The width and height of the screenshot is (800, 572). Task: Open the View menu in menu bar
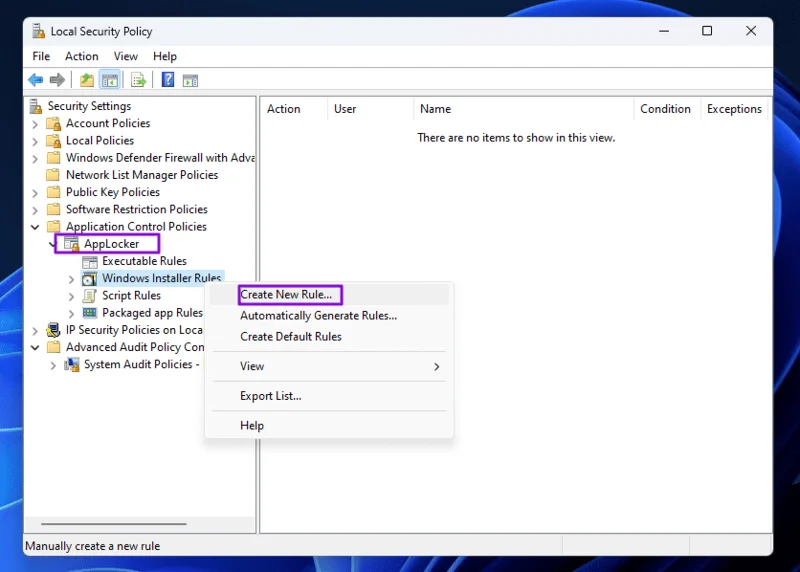126,56
